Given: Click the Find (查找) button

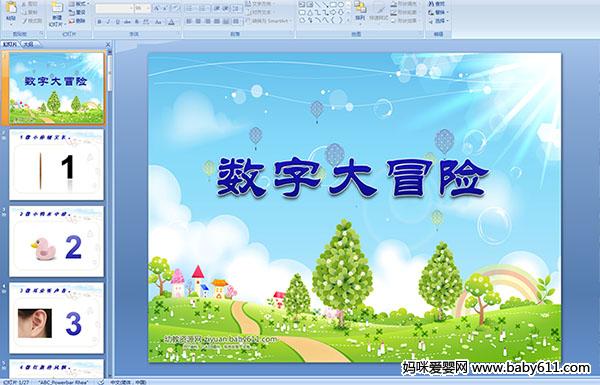Looking at the screenshot, I should click(437, 4).
